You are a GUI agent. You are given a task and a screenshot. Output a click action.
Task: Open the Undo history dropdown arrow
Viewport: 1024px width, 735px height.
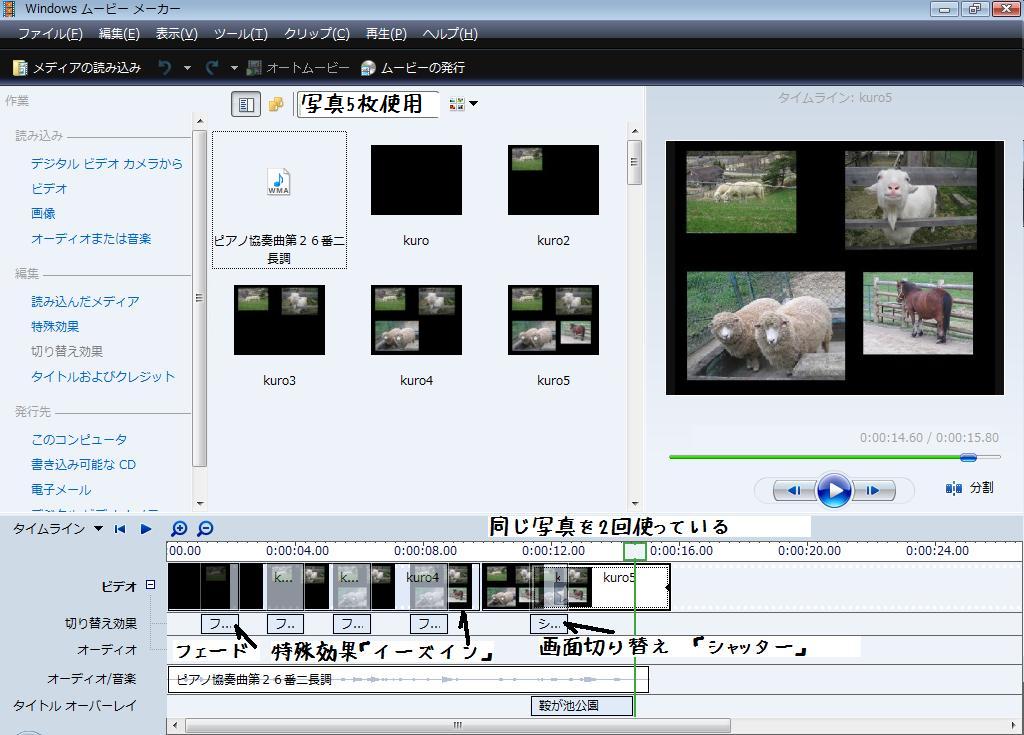[187, 67]
